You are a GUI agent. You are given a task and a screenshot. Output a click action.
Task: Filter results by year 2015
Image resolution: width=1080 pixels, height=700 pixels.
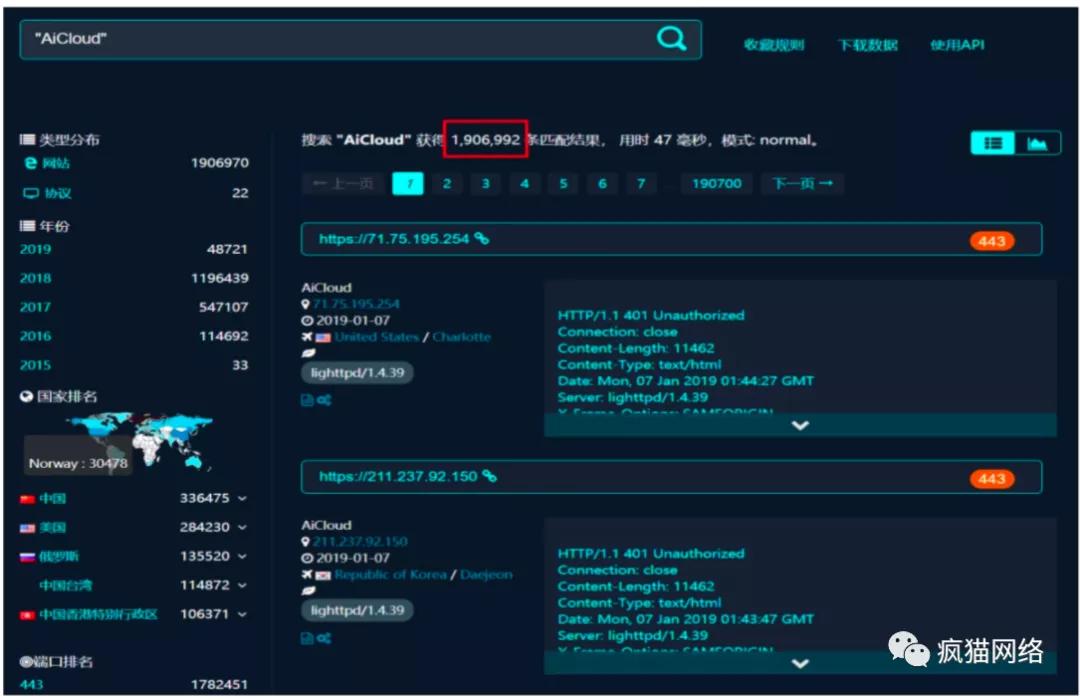[35, 365]
